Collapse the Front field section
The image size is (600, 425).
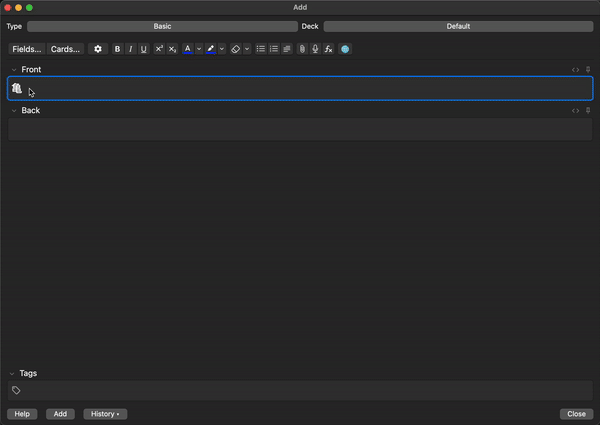click(14, 70)
